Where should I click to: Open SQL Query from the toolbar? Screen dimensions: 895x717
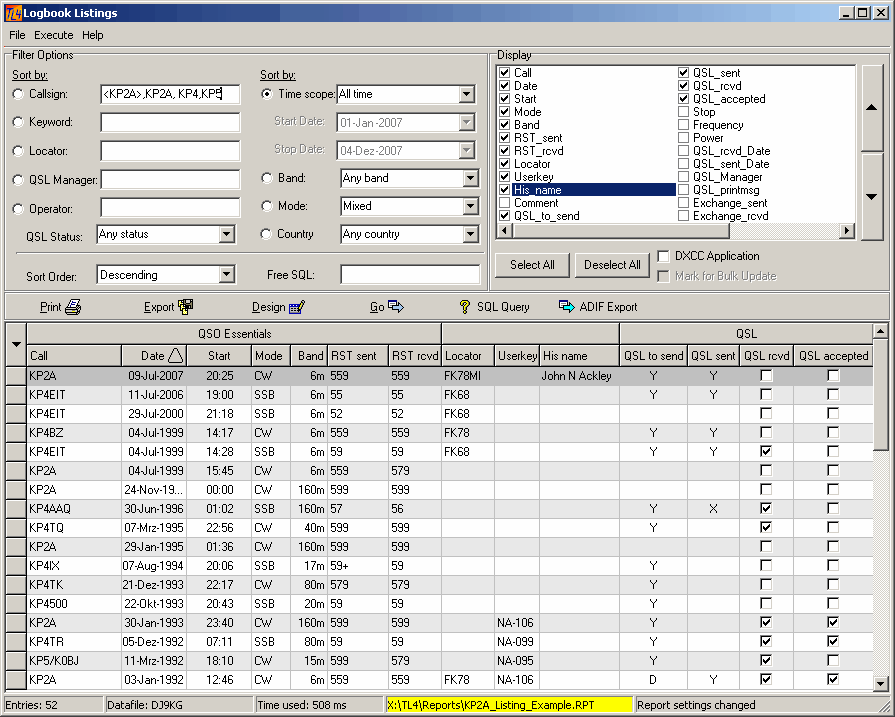coord(494,307)
